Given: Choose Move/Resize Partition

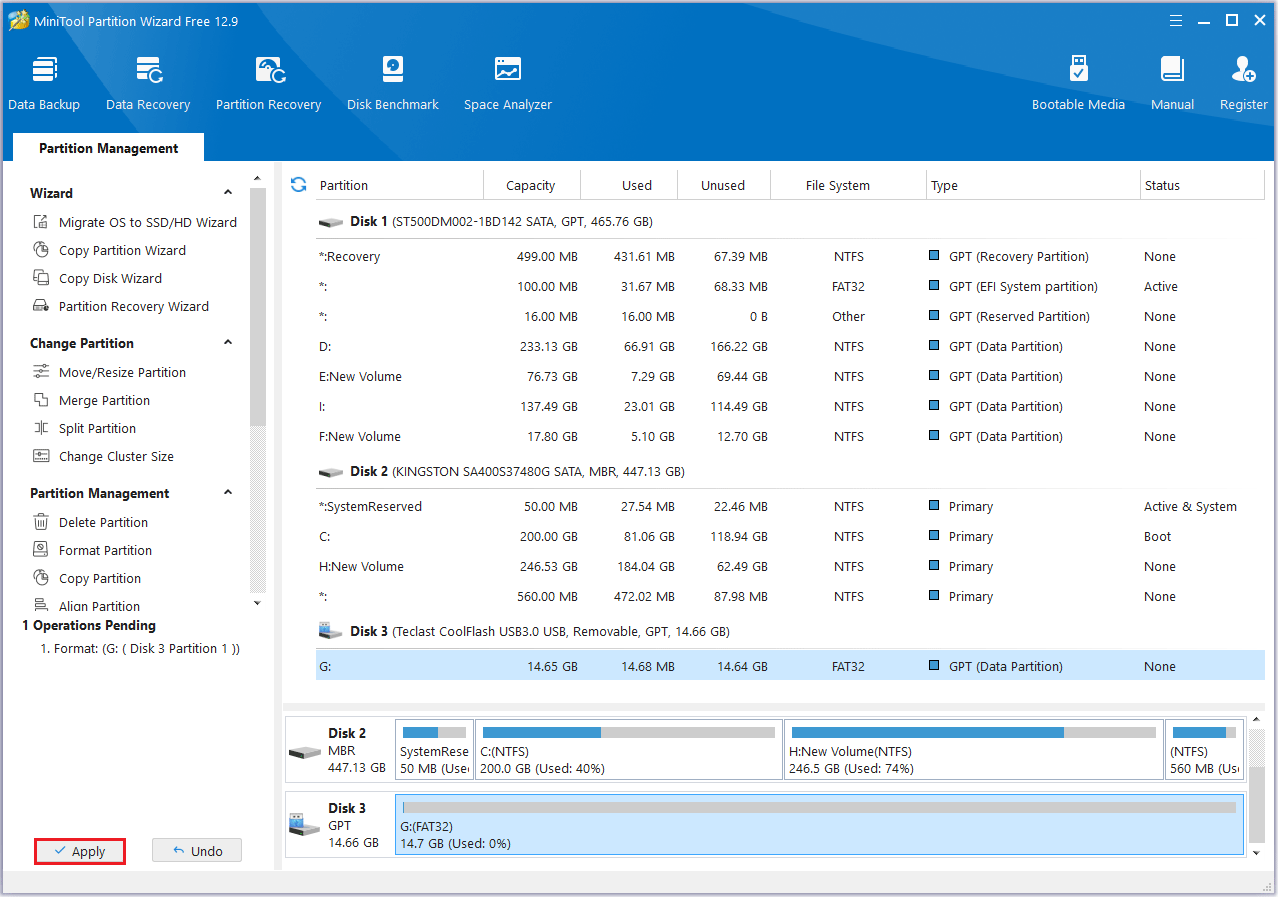Looking at the screenshot, I should click(x=110, y=372).
